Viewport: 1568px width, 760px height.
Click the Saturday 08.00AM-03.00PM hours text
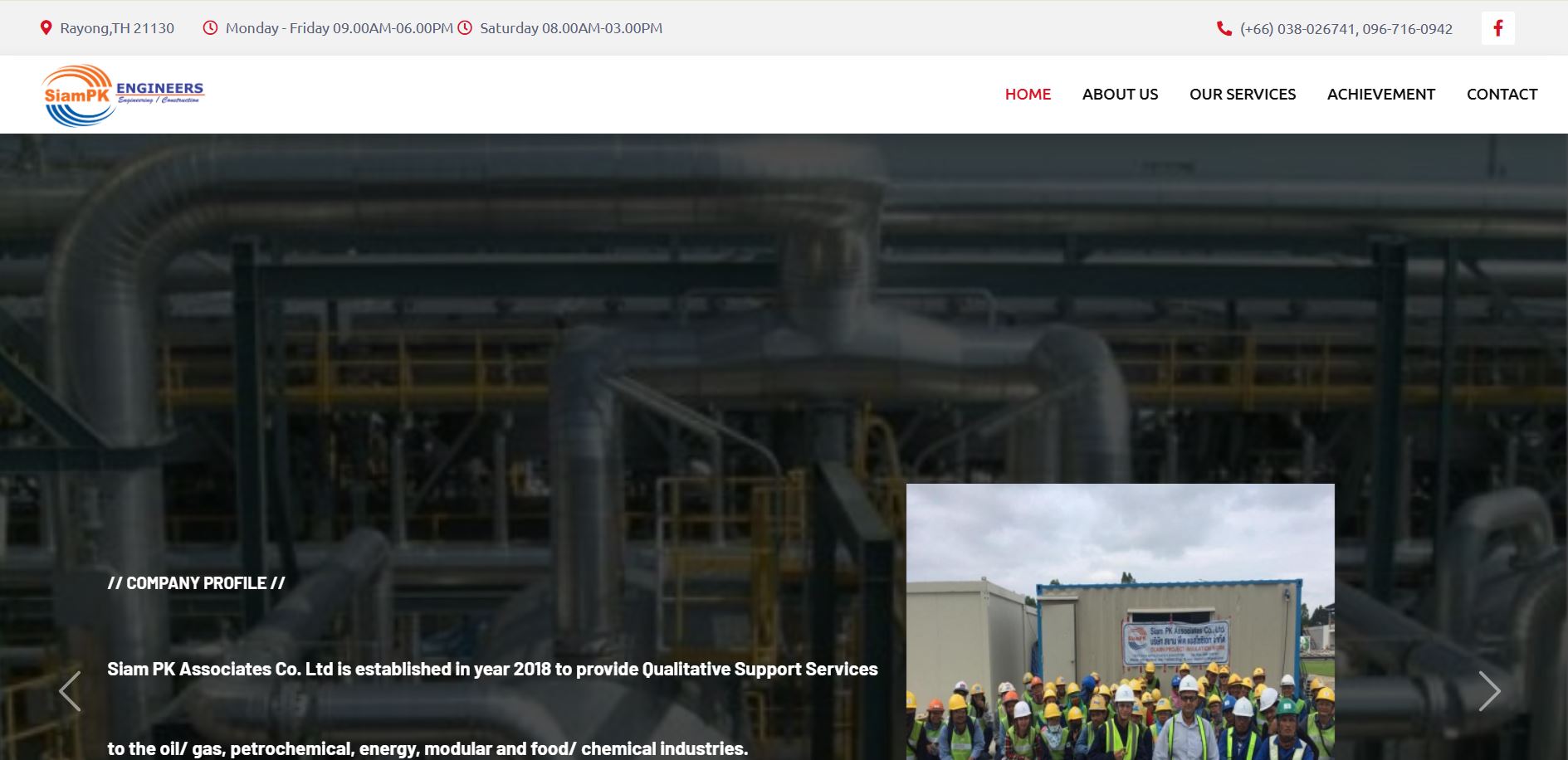(x=571, y=28)
